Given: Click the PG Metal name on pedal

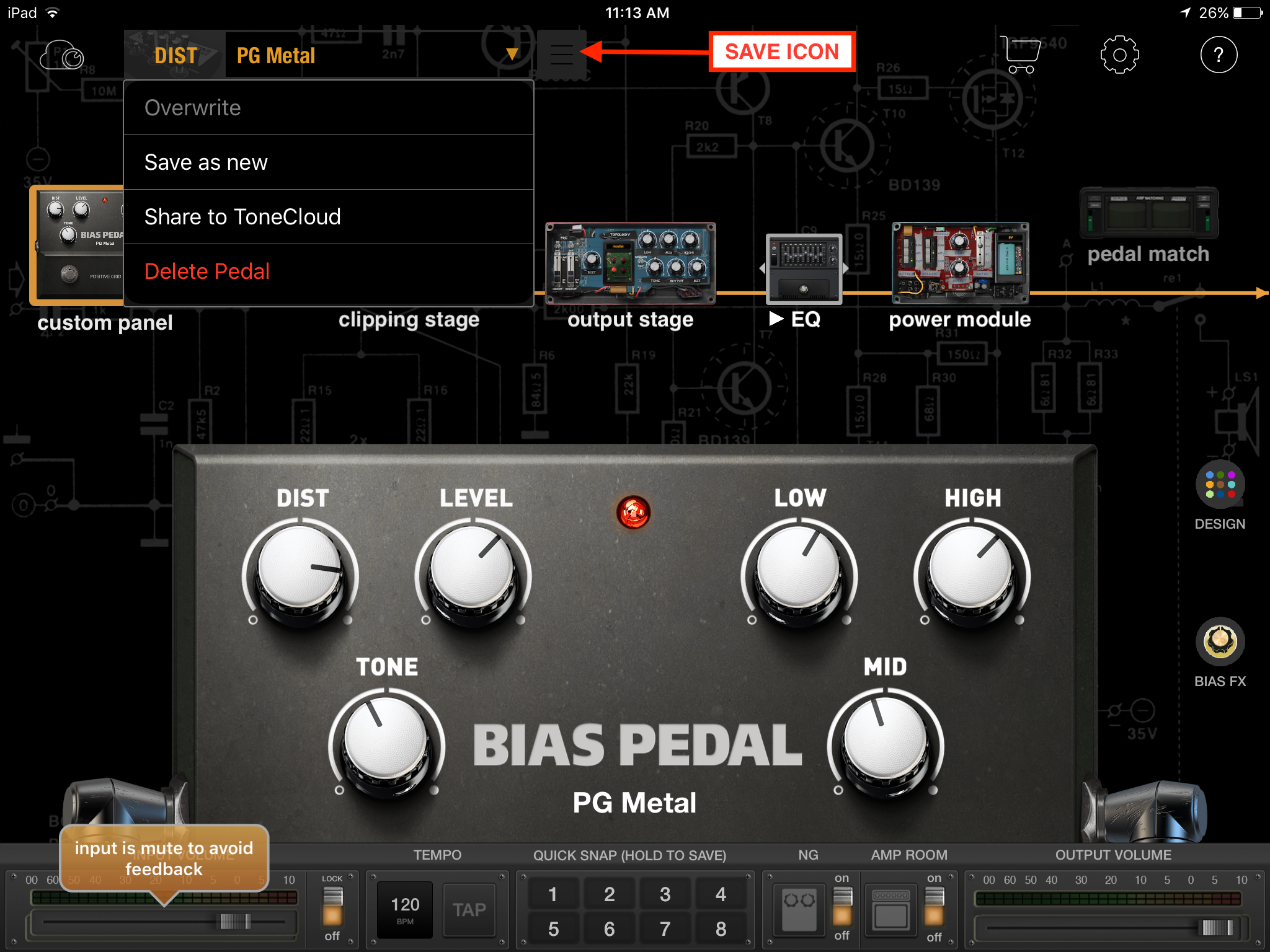Looking at the screenshot, I should pyautogui.click(x=634, y=803).
